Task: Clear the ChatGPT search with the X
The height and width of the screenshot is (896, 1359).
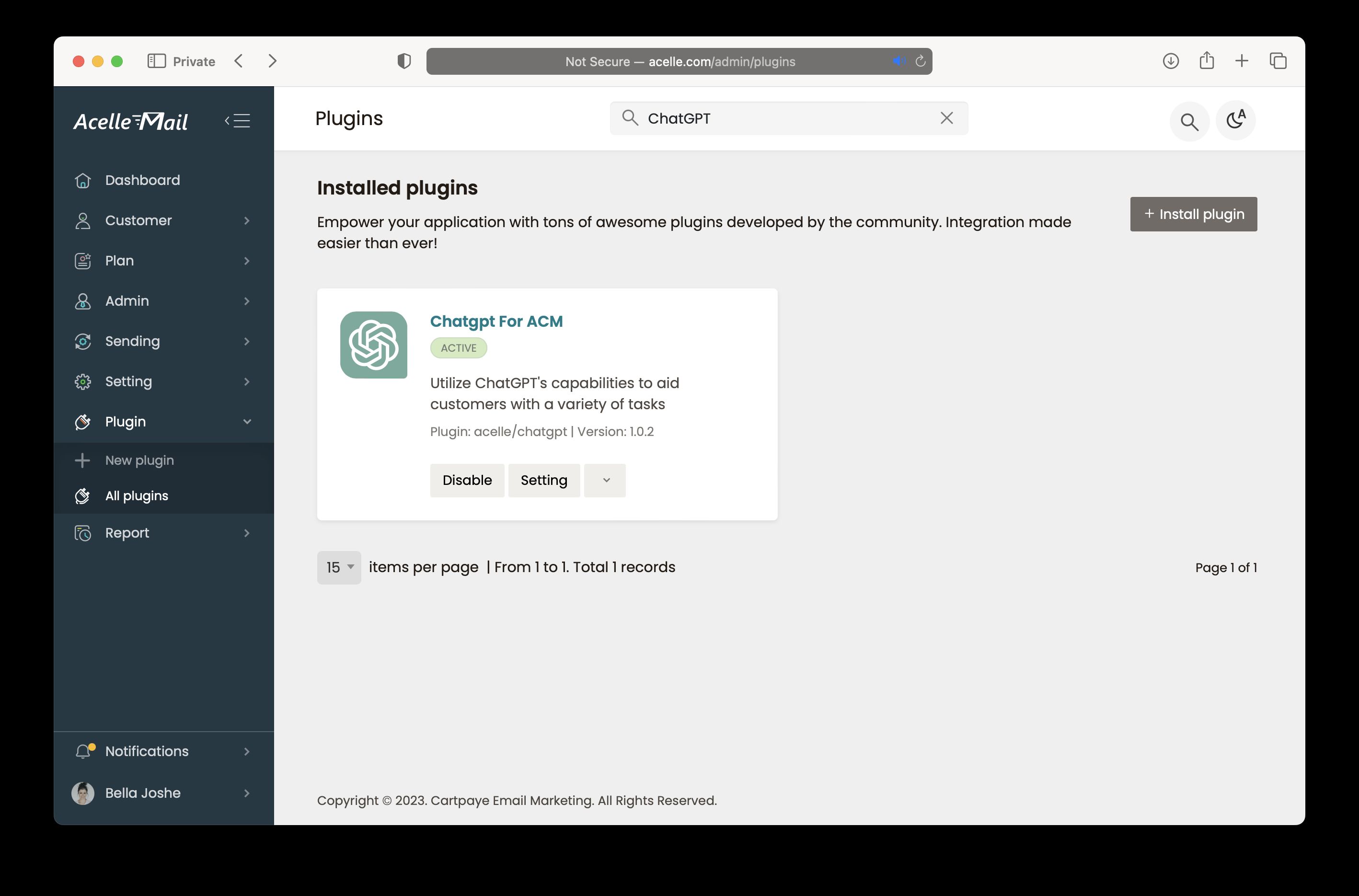Action: pyautogui.click(x=946, y=118)
